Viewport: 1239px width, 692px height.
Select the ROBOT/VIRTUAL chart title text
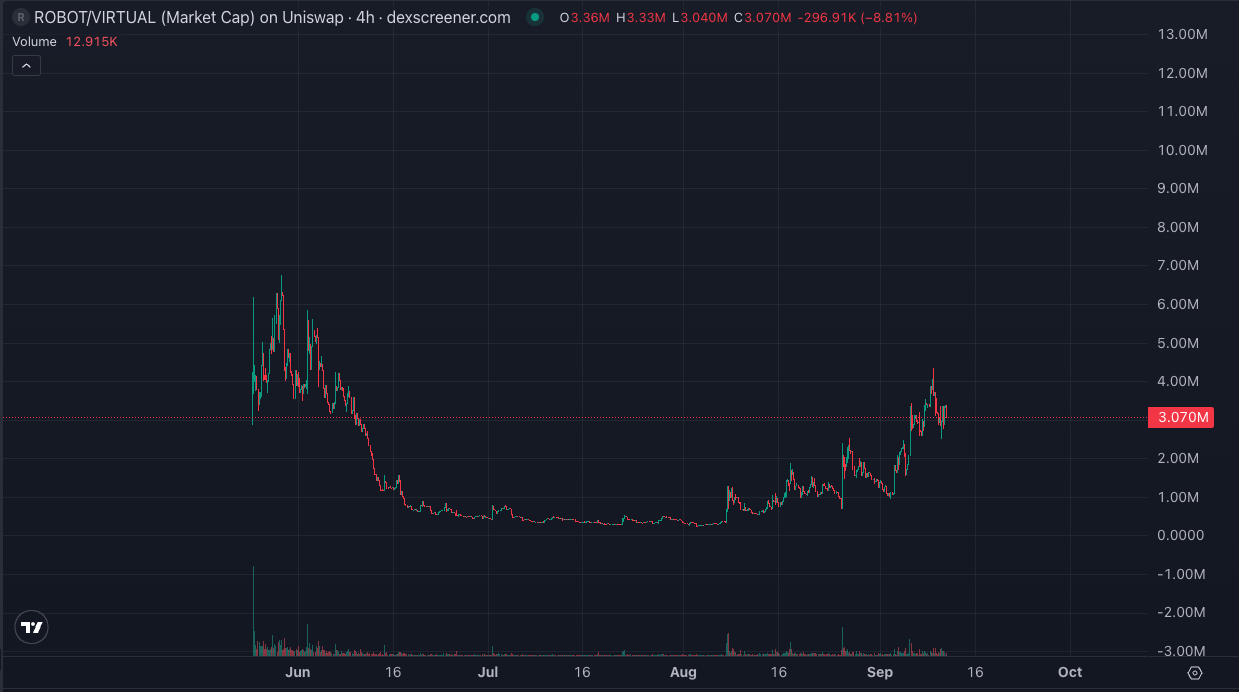(x=272, y=18)
